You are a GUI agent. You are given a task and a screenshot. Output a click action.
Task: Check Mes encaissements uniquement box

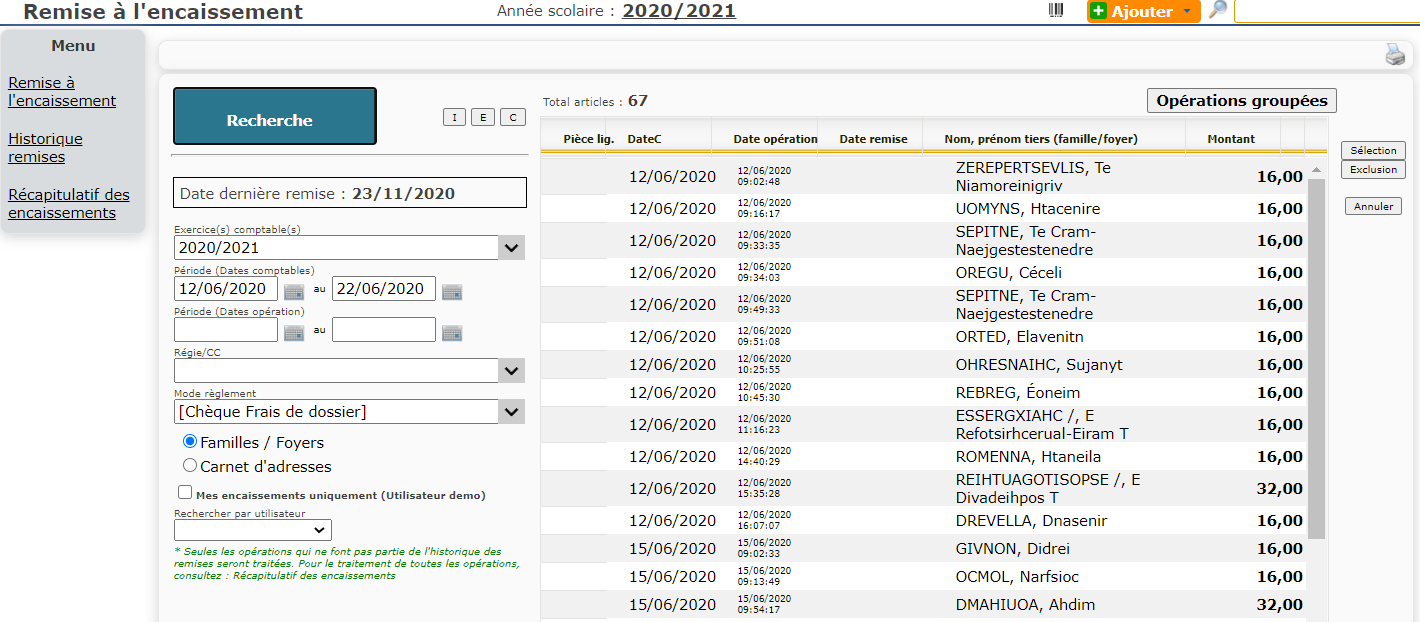[x=185, y=492]
